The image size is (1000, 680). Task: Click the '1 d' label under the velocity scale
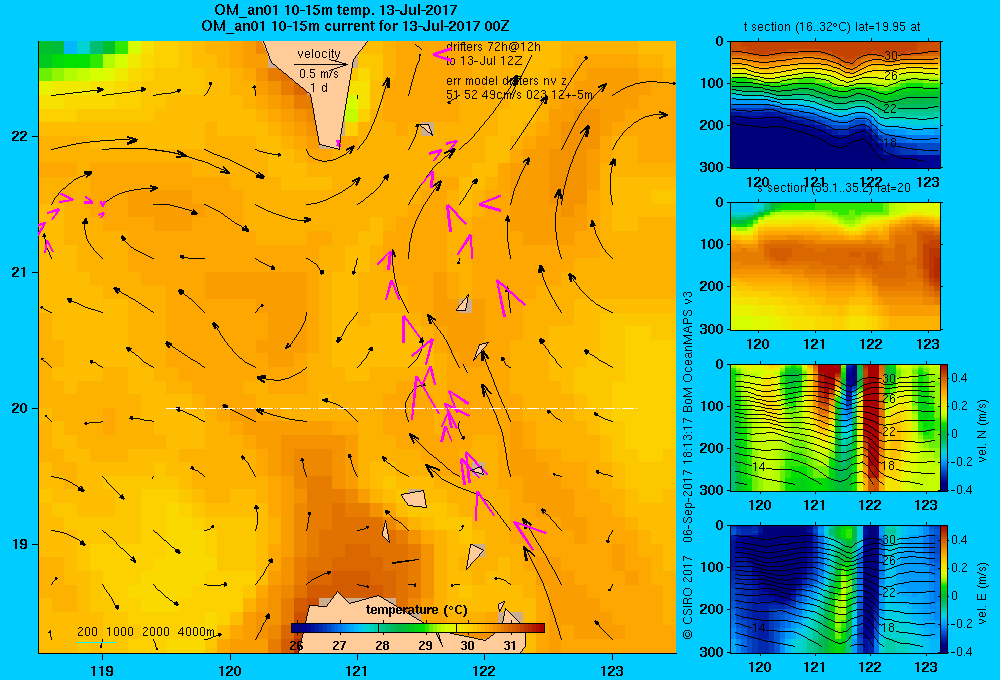point(319,87)
